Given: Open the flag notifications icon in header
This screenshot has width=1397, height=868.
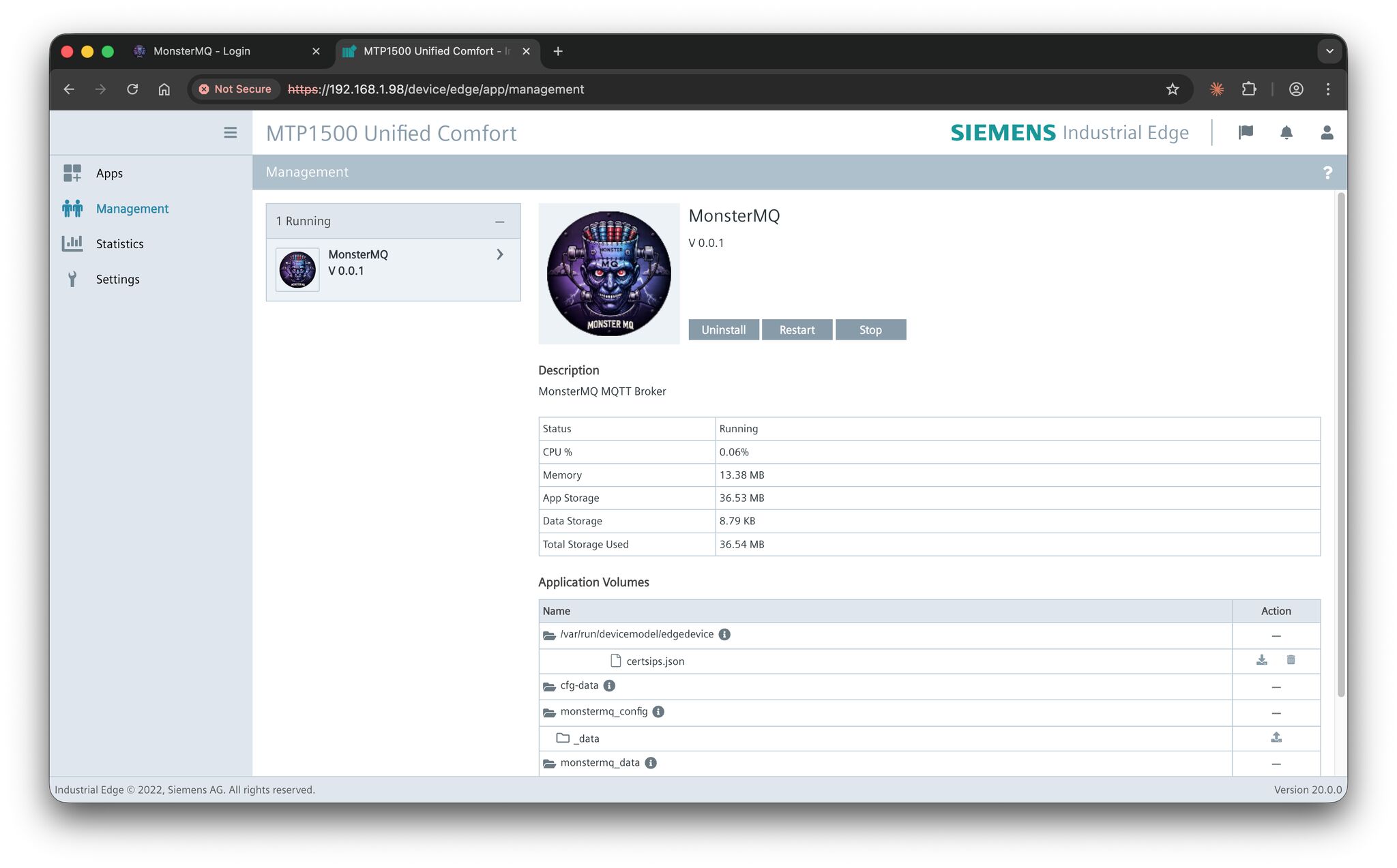Looking at the screenshot, I should pyautogui.click(x=1246, y=132).
